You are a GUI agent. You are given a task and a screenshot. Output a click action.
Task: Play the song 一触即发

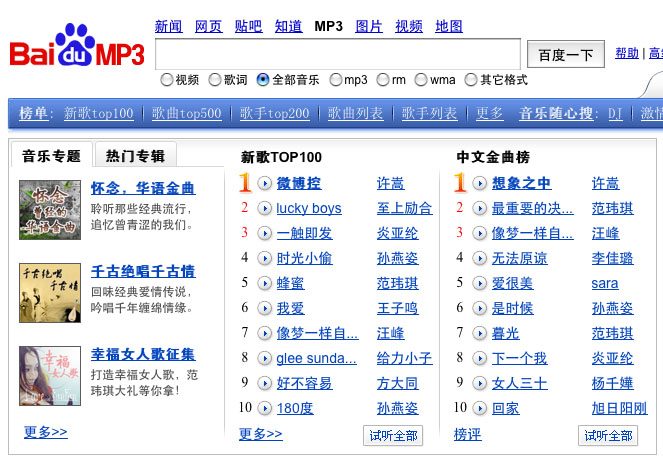click(265, 233)
